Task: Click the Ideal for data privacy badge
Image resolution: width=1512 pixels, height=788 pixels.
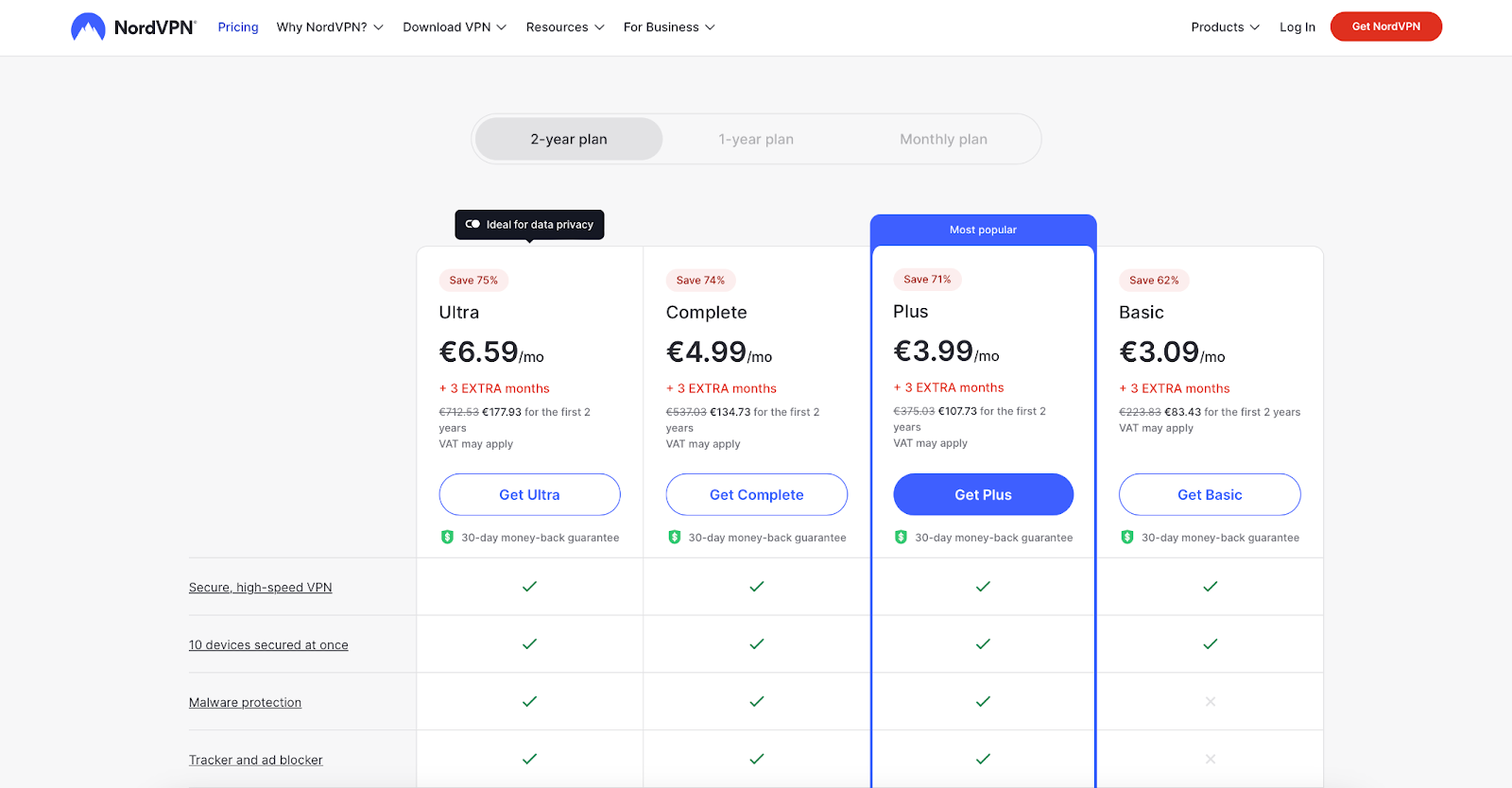Action: (x=529, y=225)
